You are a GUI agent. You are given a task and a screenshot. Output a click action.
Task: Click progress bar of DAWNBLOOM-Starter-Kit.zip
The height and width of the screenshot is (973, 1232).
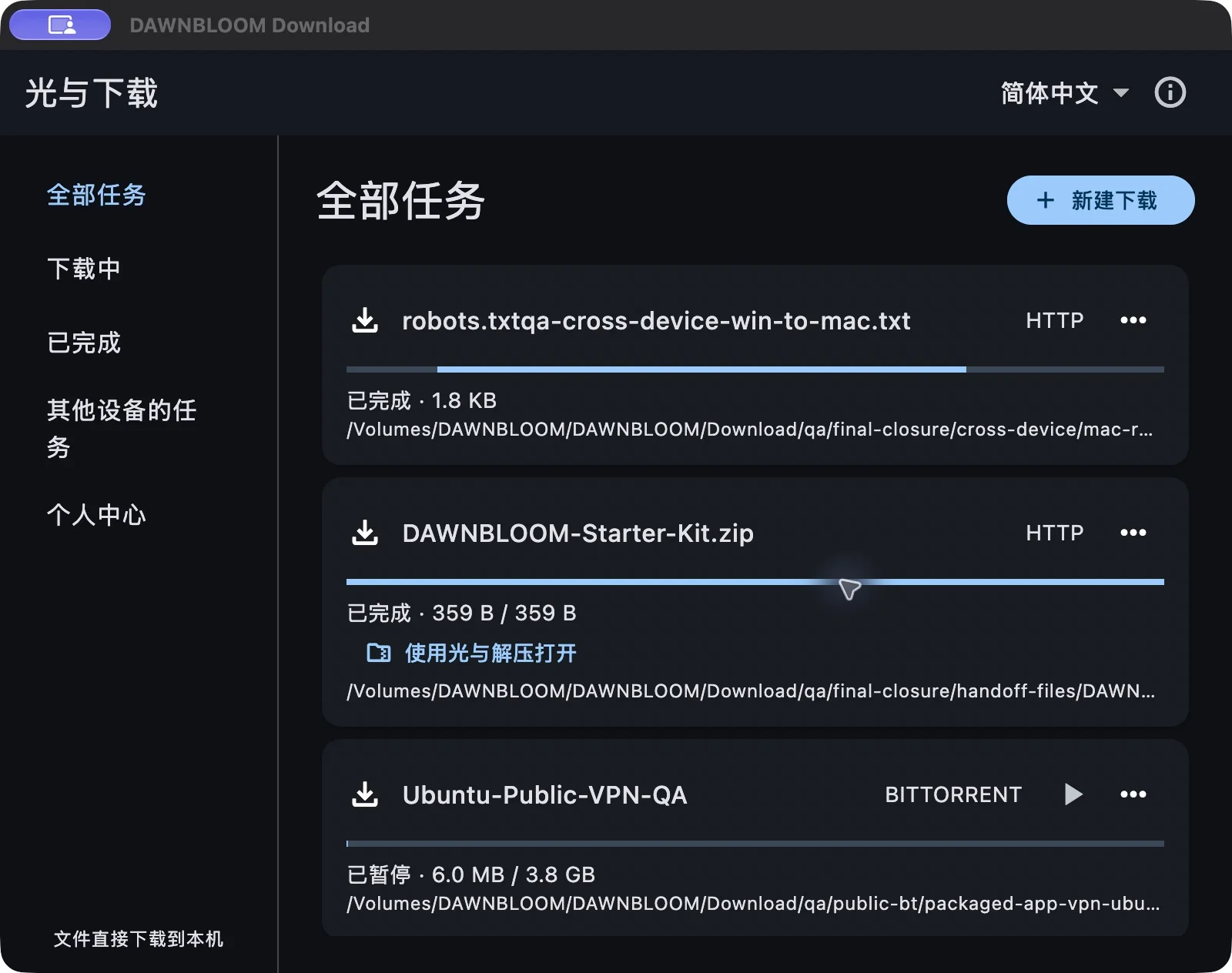tap(755, 582)
